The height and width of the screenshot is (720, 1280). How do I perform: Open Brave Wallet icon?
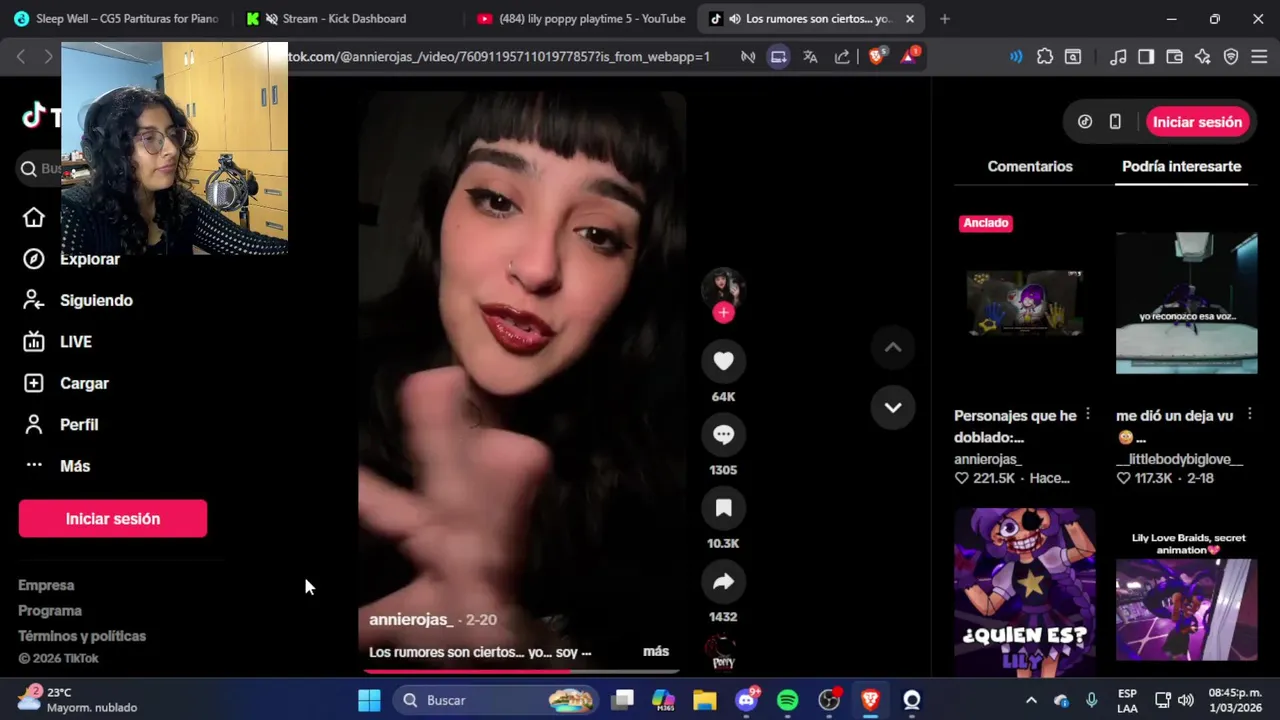1175,57
